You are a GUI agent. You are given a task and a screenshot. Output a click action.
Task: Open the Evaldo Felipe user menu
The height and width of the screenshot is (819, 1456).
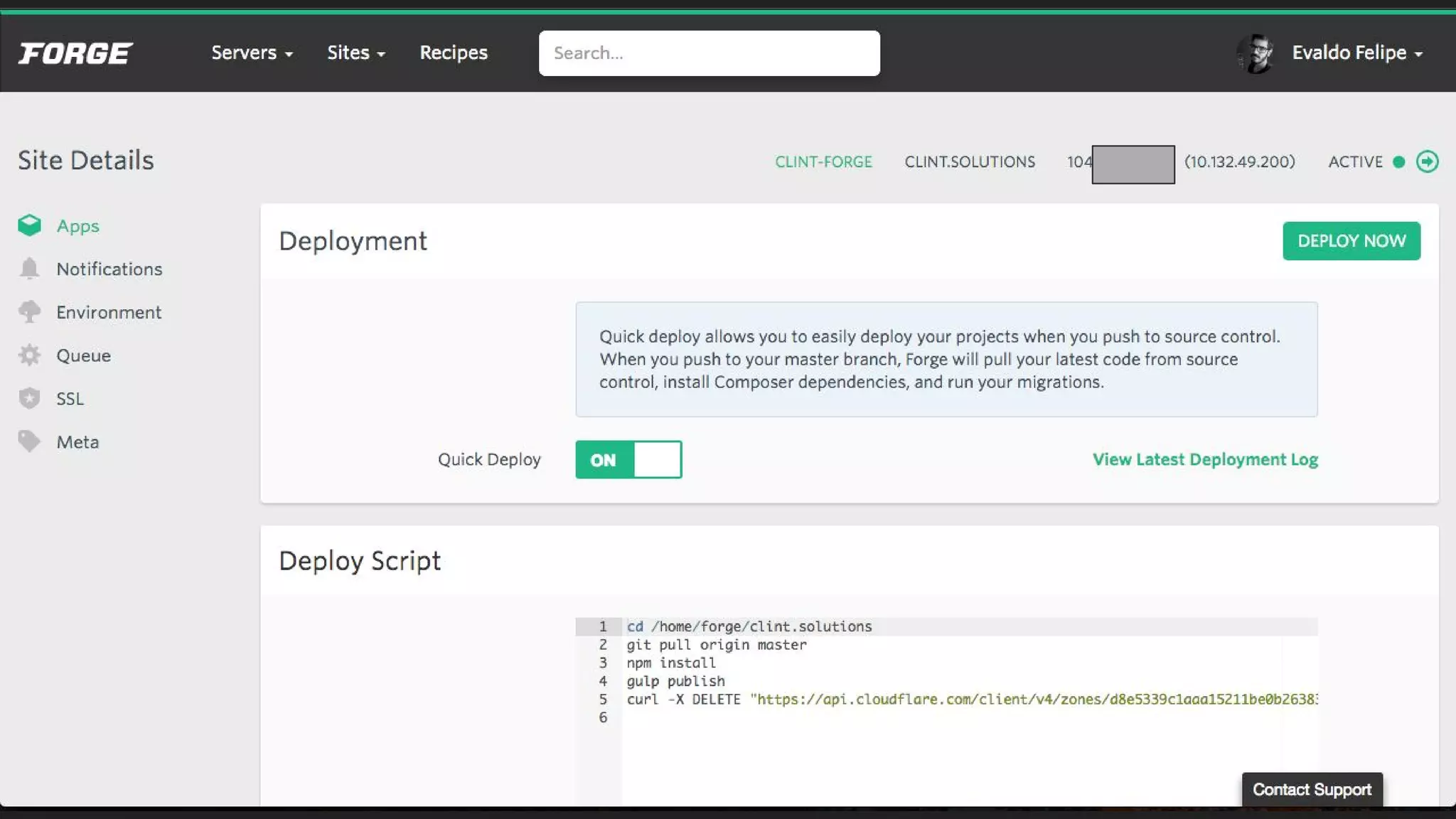(x=1356, y=53)
